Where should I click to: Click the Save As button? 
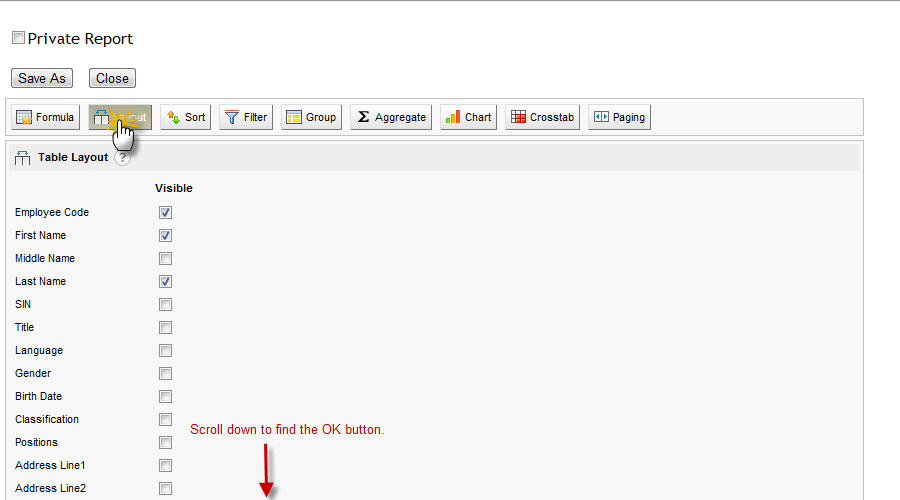click(42, 78)
